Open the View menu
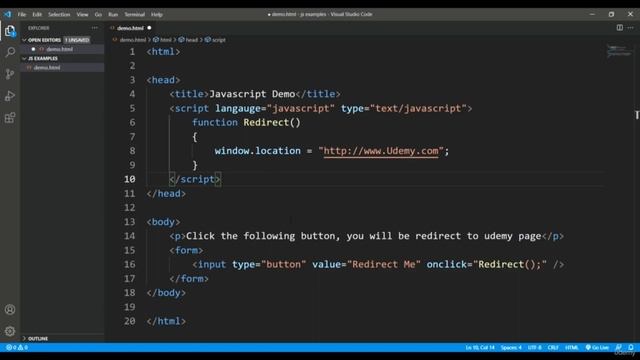The height and width of the screenshot is (360, 640). click(82, 14)
